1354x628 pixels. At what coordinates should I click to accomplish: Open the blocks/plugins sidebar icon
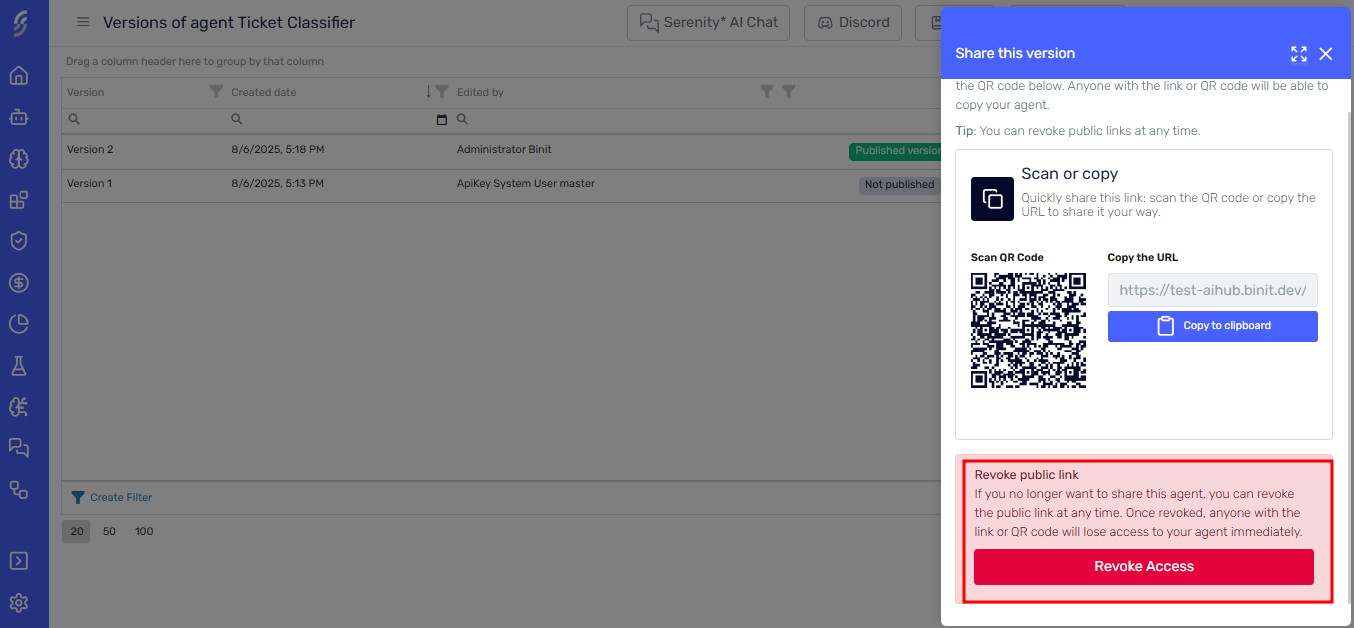[x=19, y=200]
